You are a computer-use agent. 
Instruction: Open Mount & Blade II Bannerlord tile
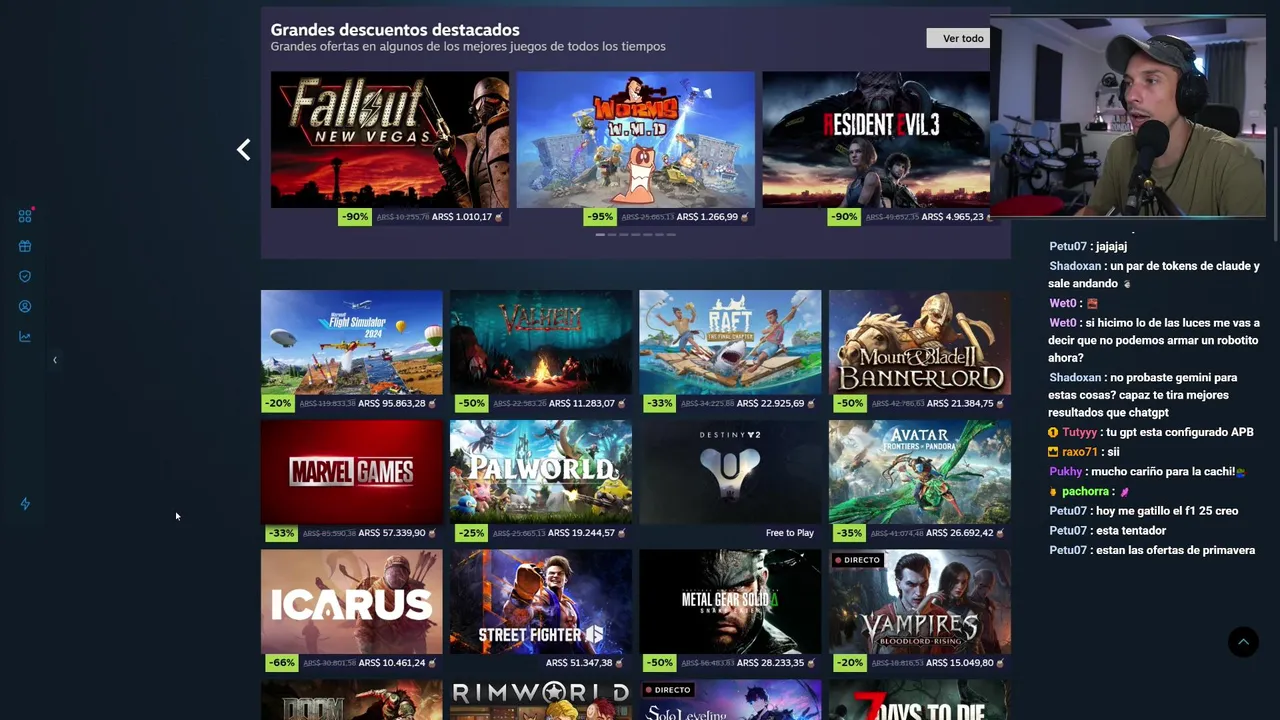tap(919, 351)
